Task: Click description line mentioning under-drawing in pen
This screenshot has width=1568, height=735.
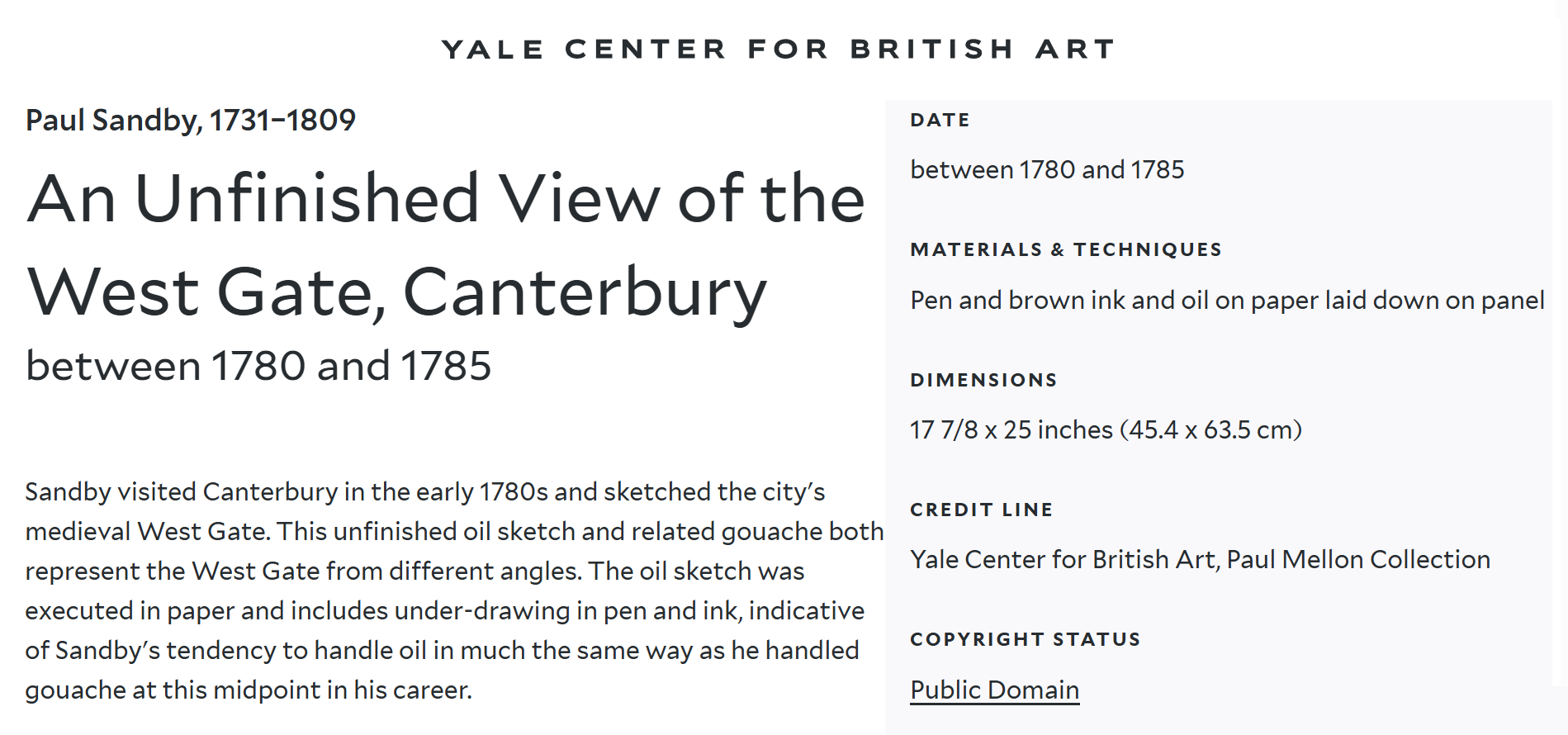Action: click(444, 610)
